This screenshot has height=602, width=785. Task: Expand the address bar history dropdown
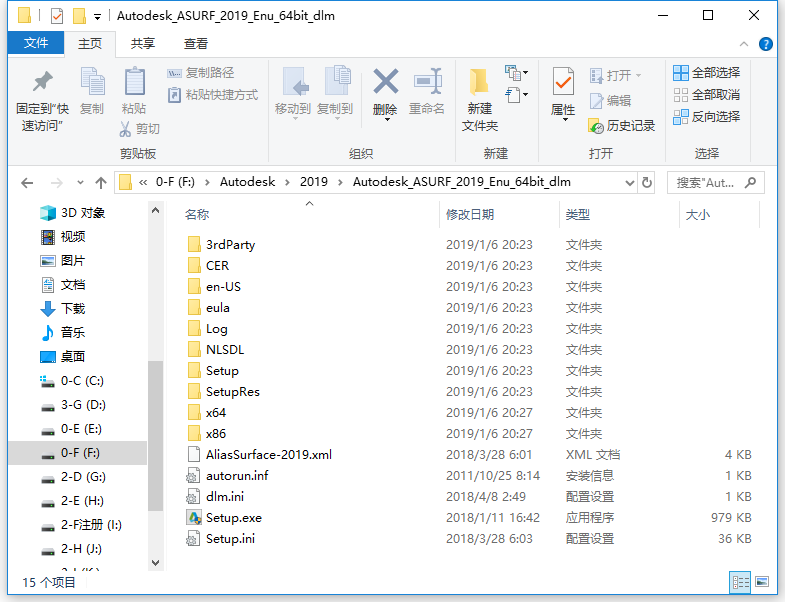pyautogui.click(x=630, y=183)
